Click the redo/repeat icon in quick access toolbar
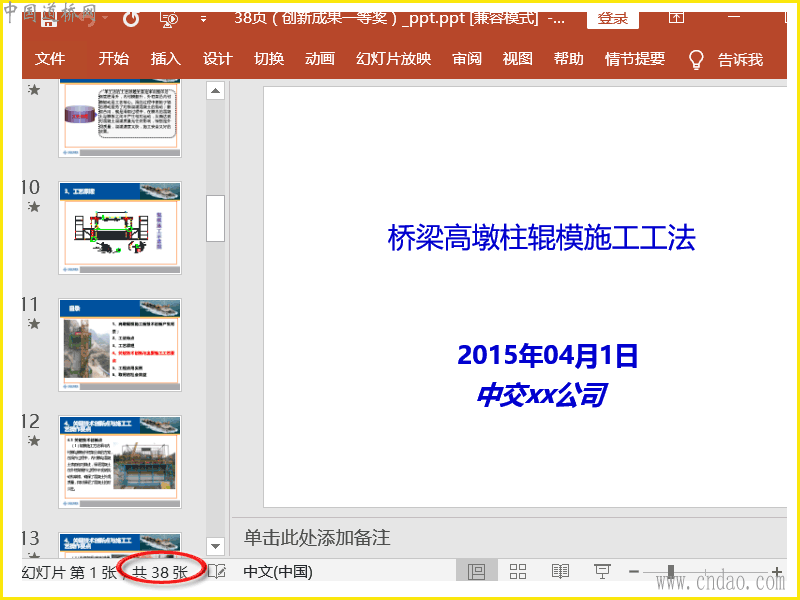Screen dimensions: 800x600 [x=131, y=19]
